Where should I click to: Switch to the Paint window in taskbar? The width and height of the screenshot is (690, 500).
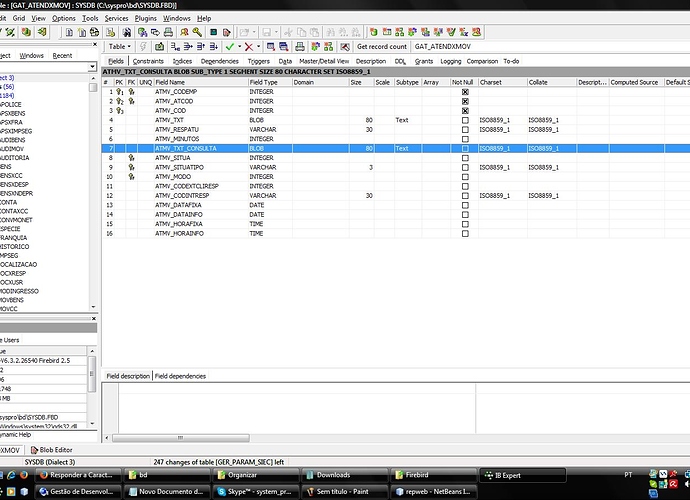[x=343, y=492]
